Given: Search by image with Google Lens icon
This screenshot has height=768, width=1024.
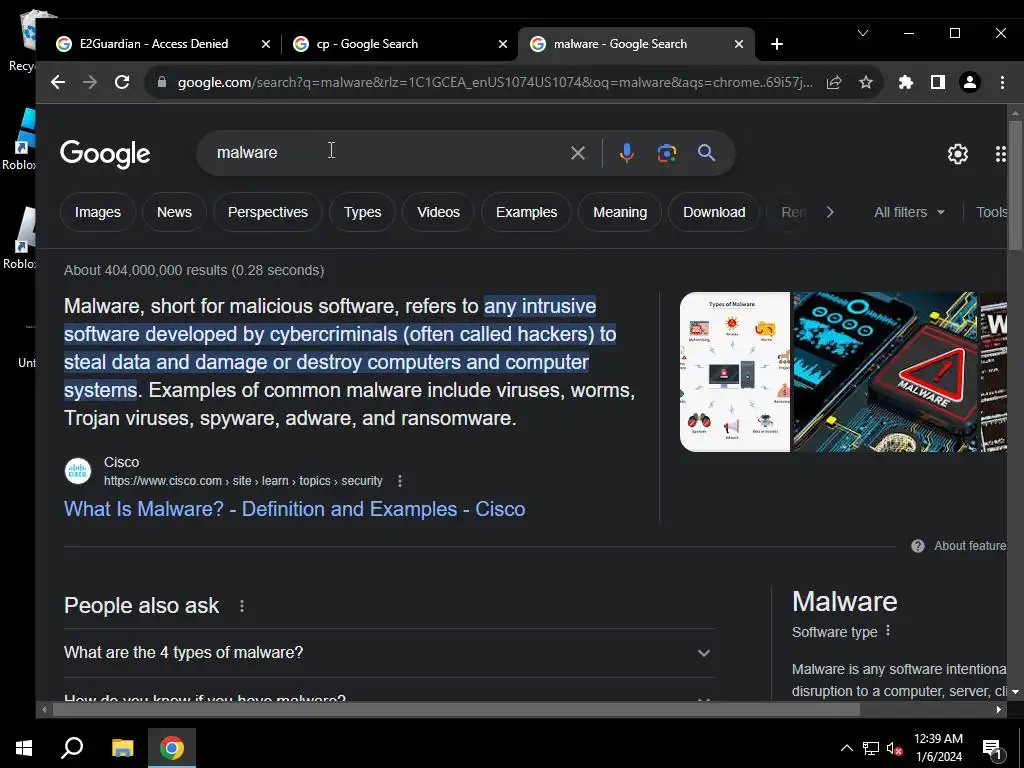Looking at the screenshot, I should [x=667, y=153].
